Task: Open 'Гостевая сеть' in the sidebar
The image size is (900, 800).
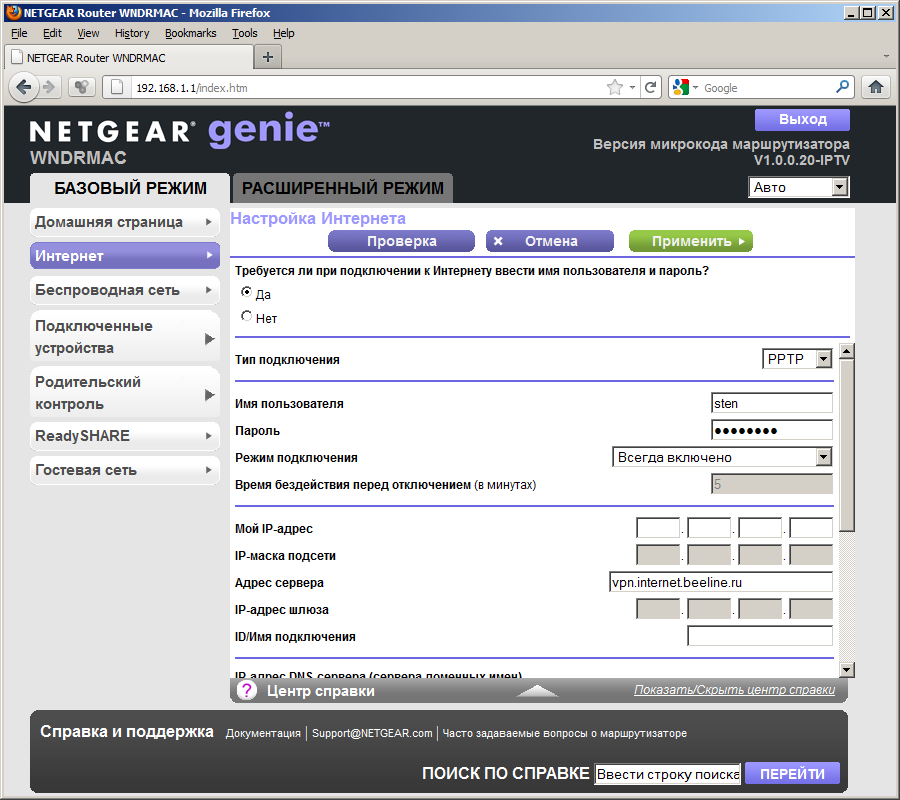Action: (x=125, y=470)
